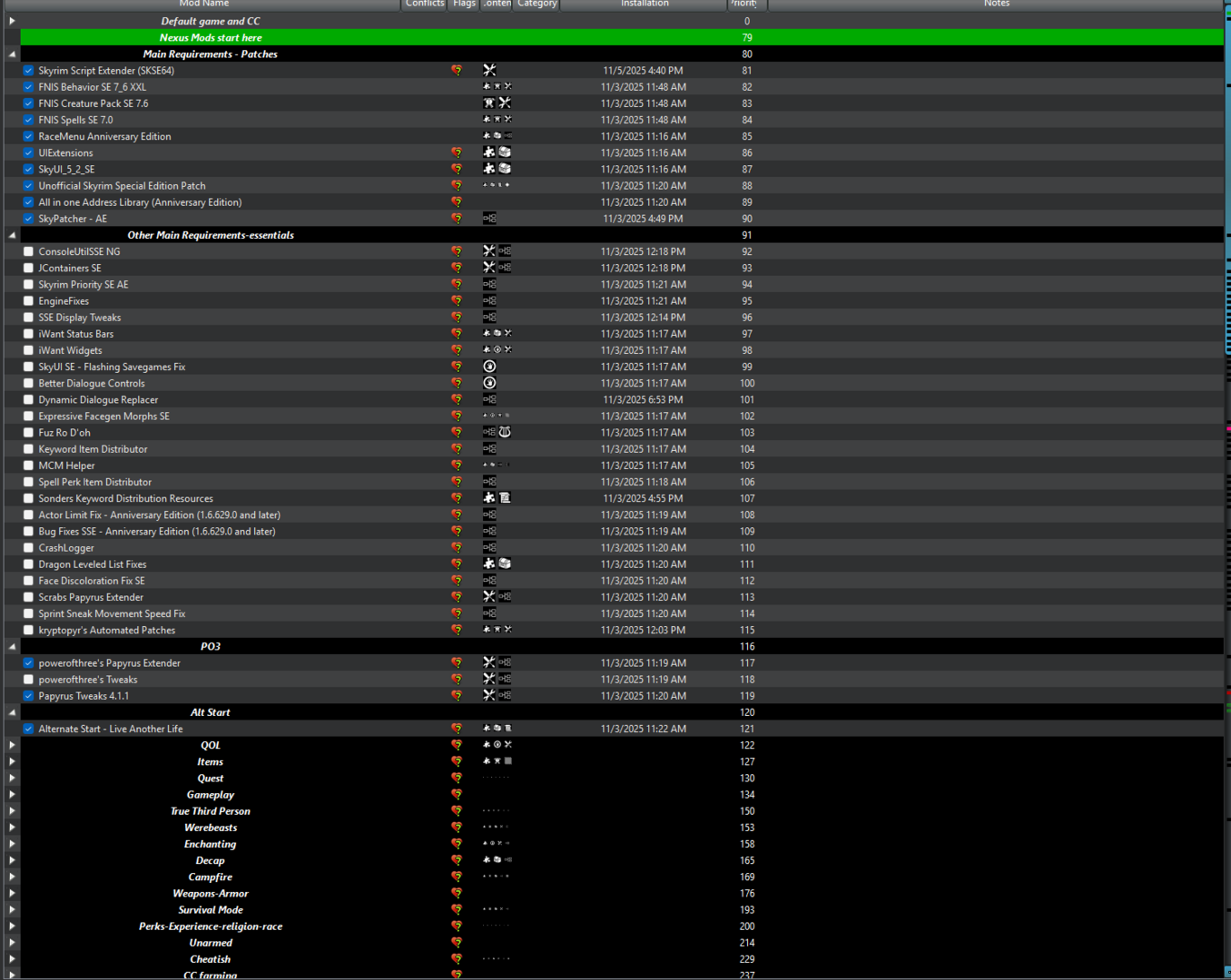Click the archive box icon in the UIExtensions row
The image size is (1231, 980).
coord(505,152)
